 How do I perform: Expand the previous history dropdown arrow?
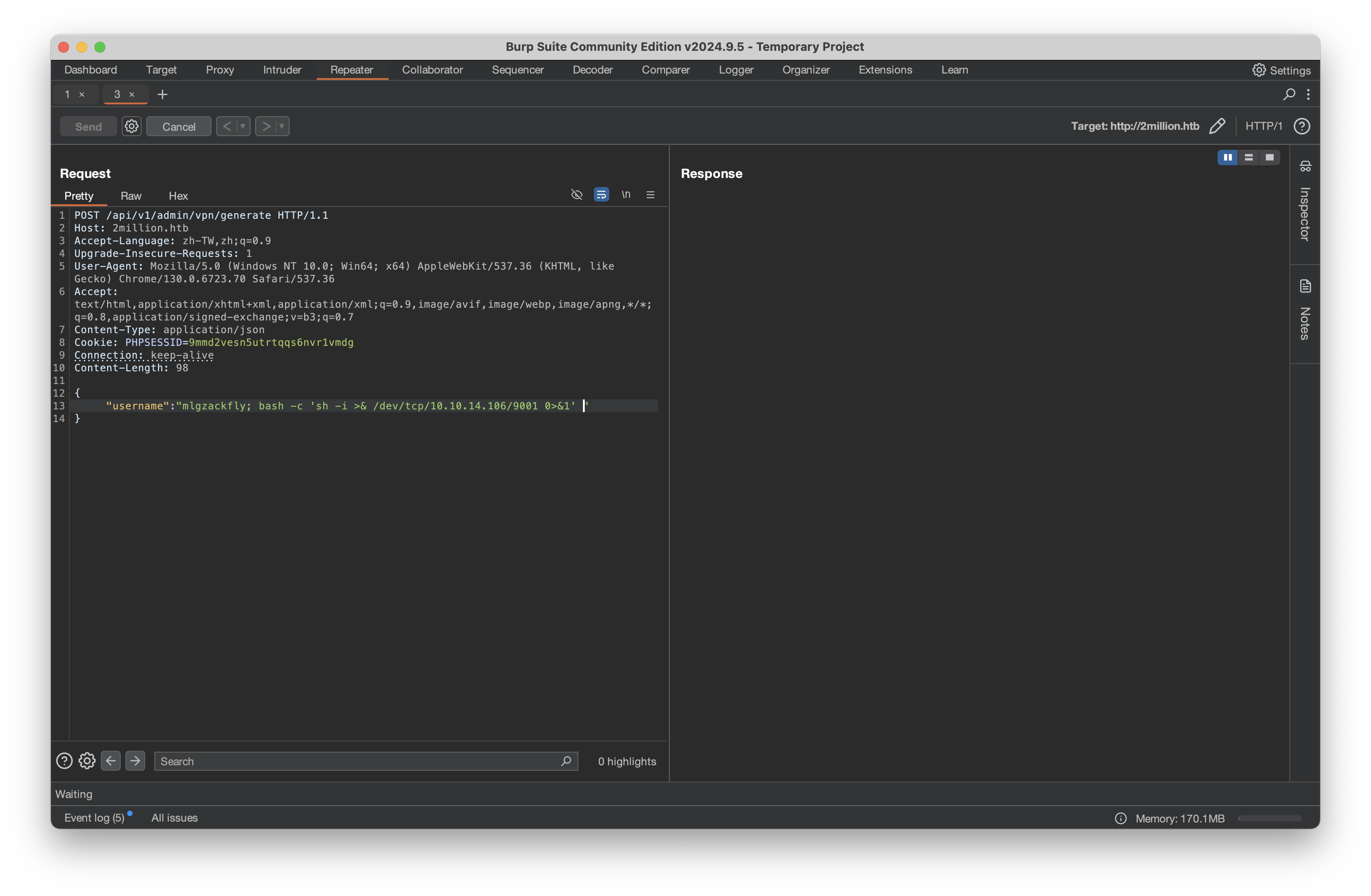(x=242, y=126)
